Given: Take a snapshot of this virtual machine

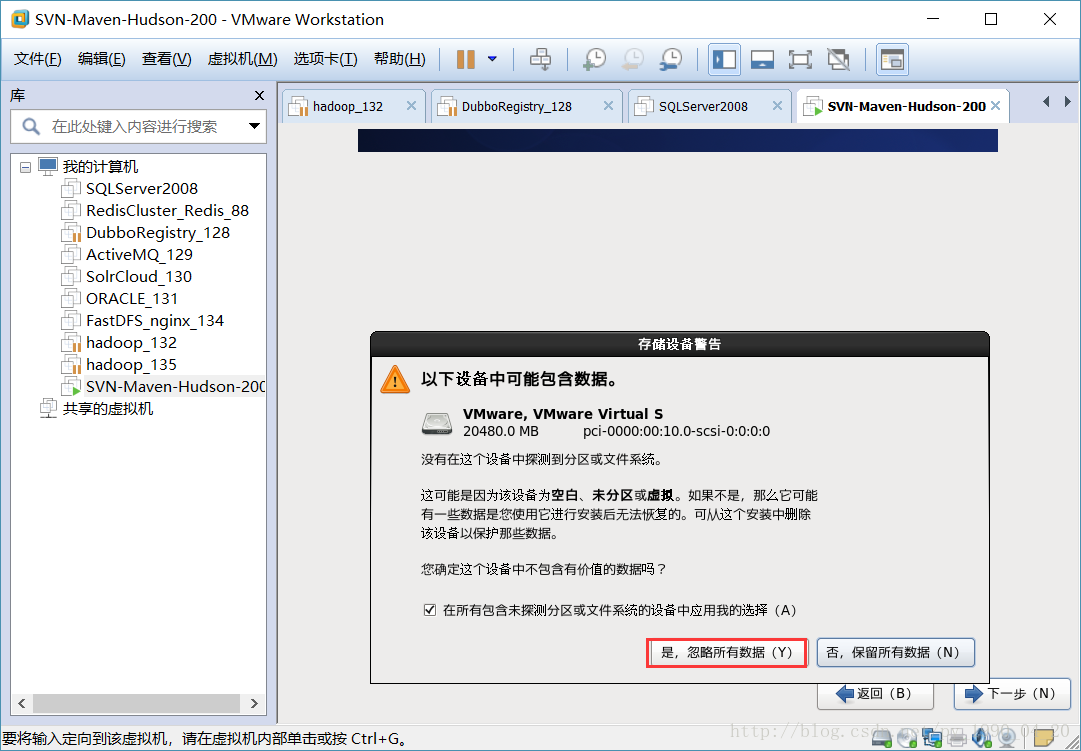Looking at the screenshot, I should pyautogui.click(x=594, y=59).
